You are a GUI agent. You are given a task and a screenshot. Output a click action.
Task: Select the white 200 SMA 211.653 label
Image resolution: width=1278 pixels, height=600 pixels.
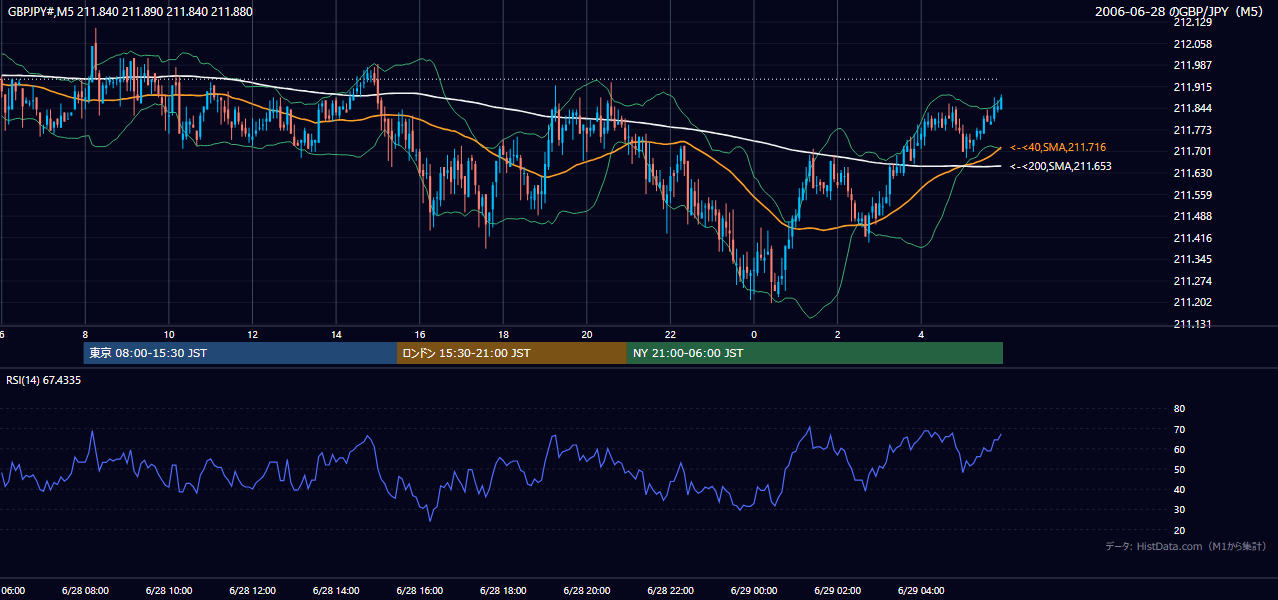point(1061,166)
